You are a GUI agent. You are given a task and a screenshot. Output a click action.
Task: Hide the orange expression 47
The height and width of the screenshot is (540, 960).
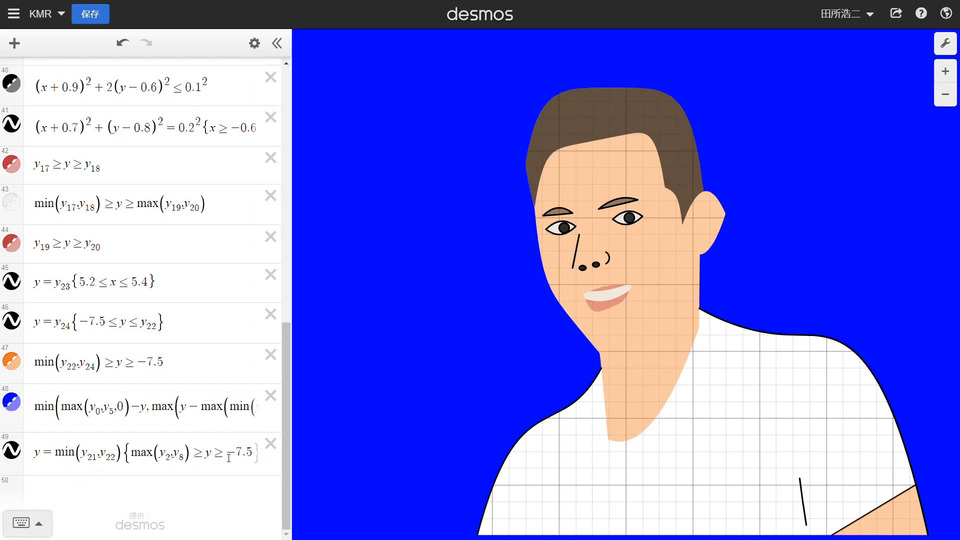(x=12, y=361)
